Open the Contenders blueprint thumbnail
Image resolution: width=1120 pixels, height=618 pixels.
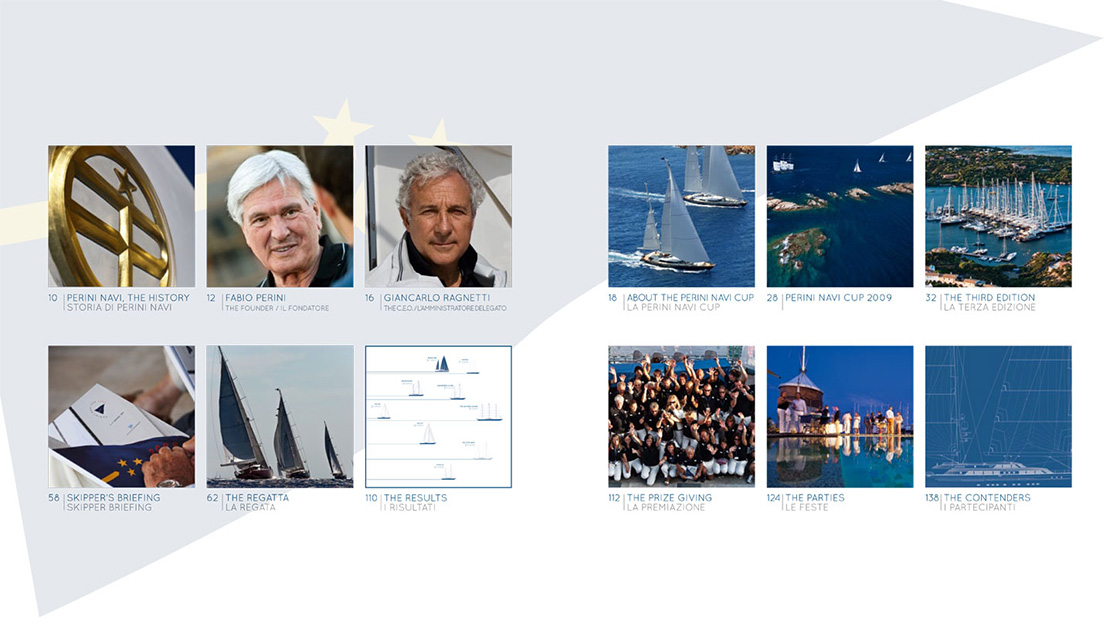(x=999, y=417)
